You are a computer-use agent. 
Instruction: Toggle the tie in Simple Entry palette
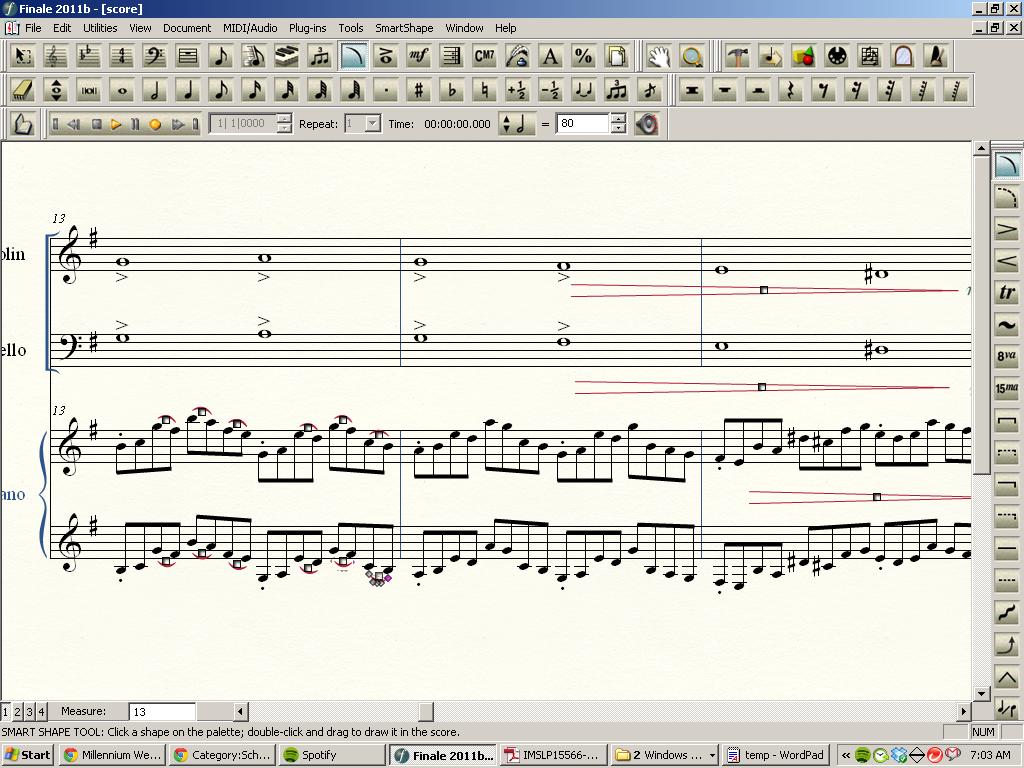pos(583,90)
